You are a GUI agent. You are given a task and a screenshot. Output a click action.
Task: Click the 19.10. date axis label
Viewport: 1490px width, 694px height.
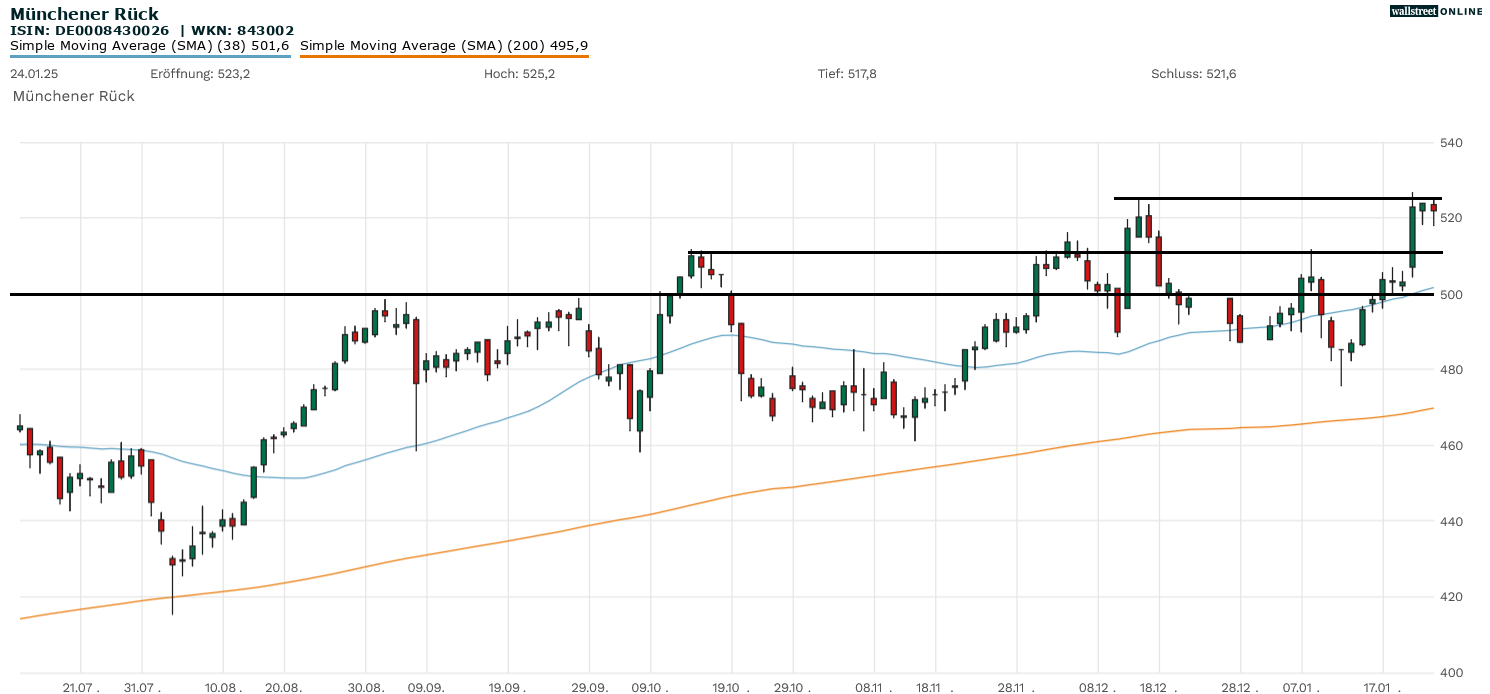coord(732,688)
